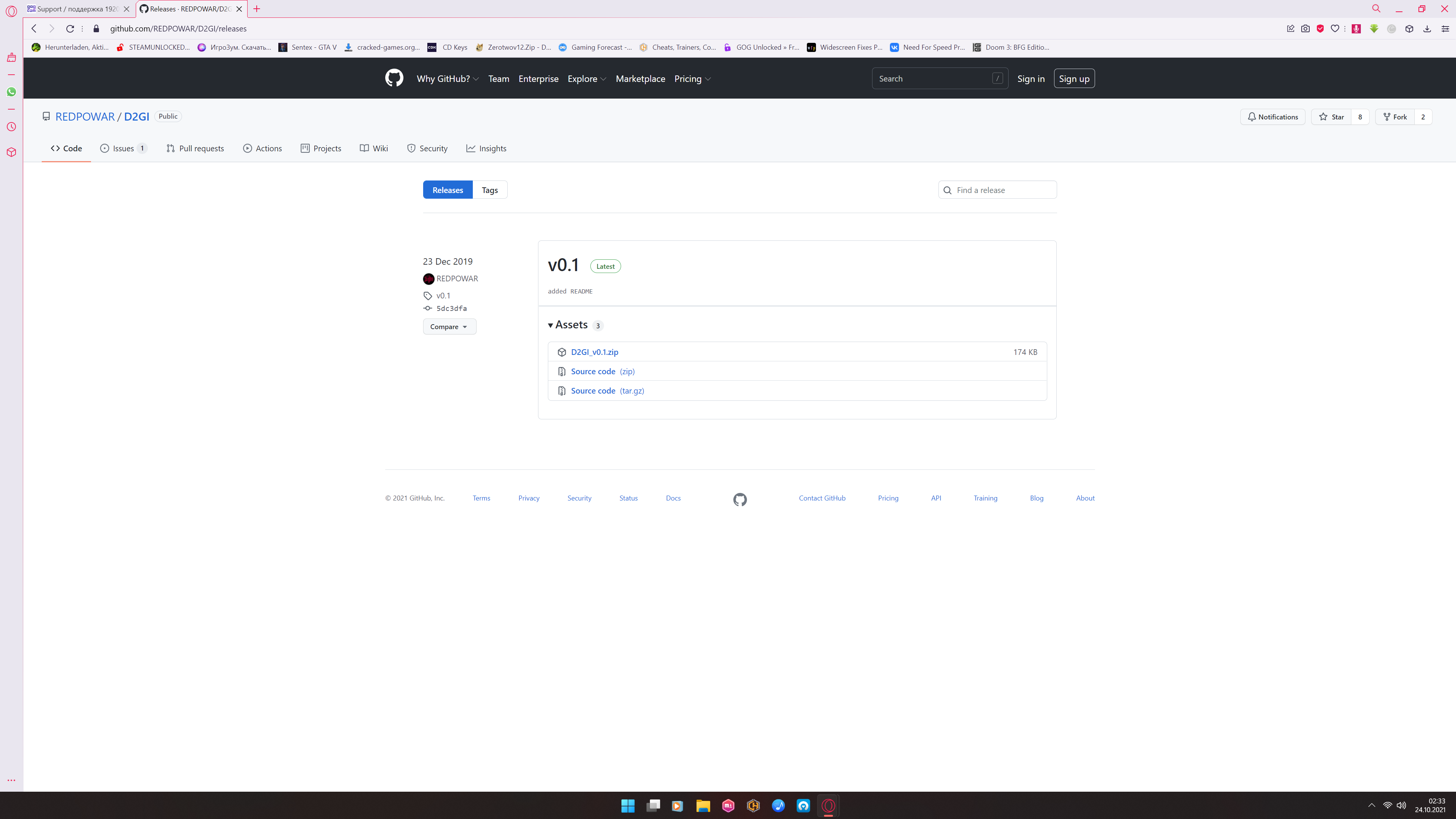
Task: Close the Releases REDPOWAR/D2GI tab
Action: click(239, 8)
